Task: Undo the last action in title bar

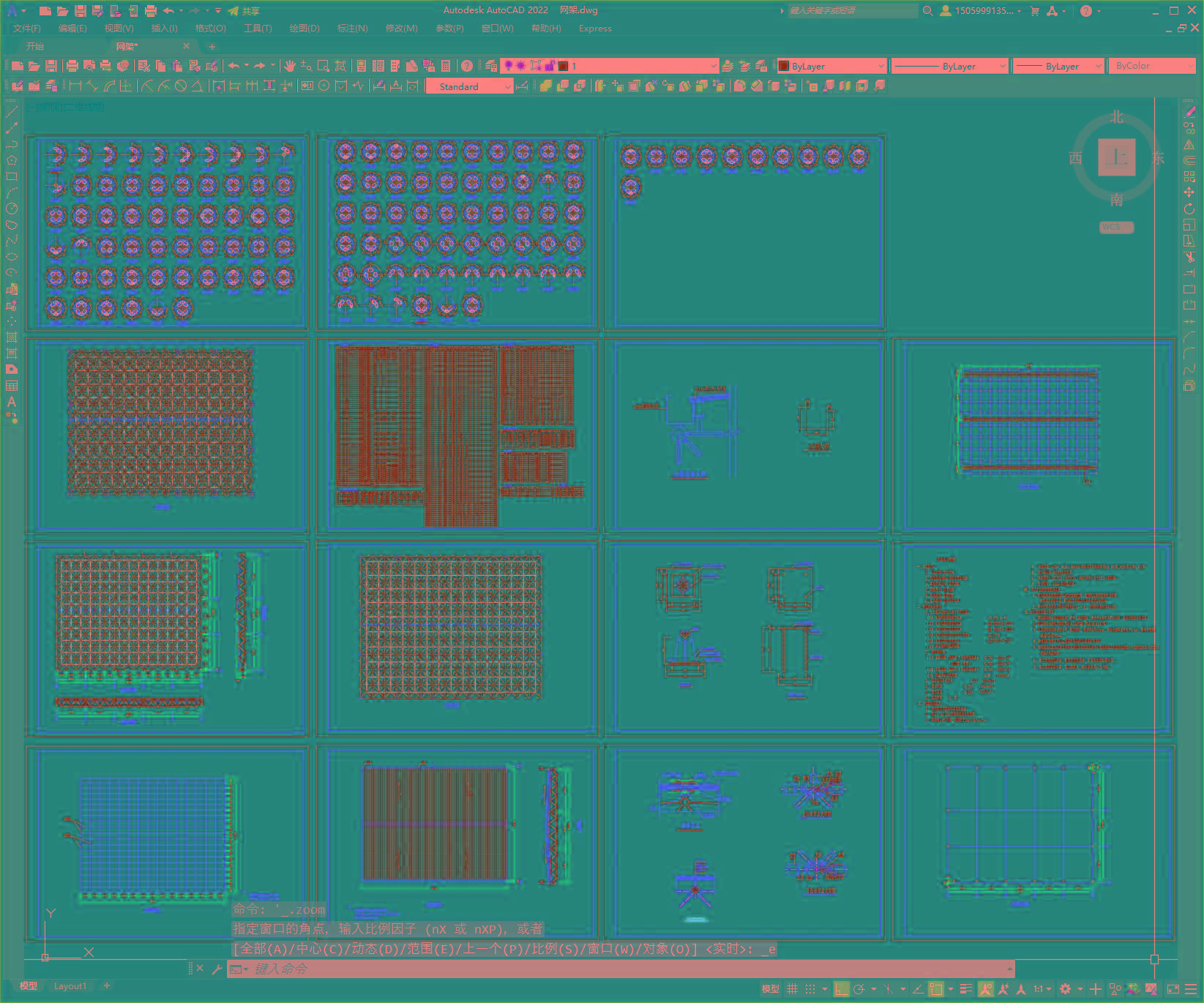Action: tap(169, 11)
